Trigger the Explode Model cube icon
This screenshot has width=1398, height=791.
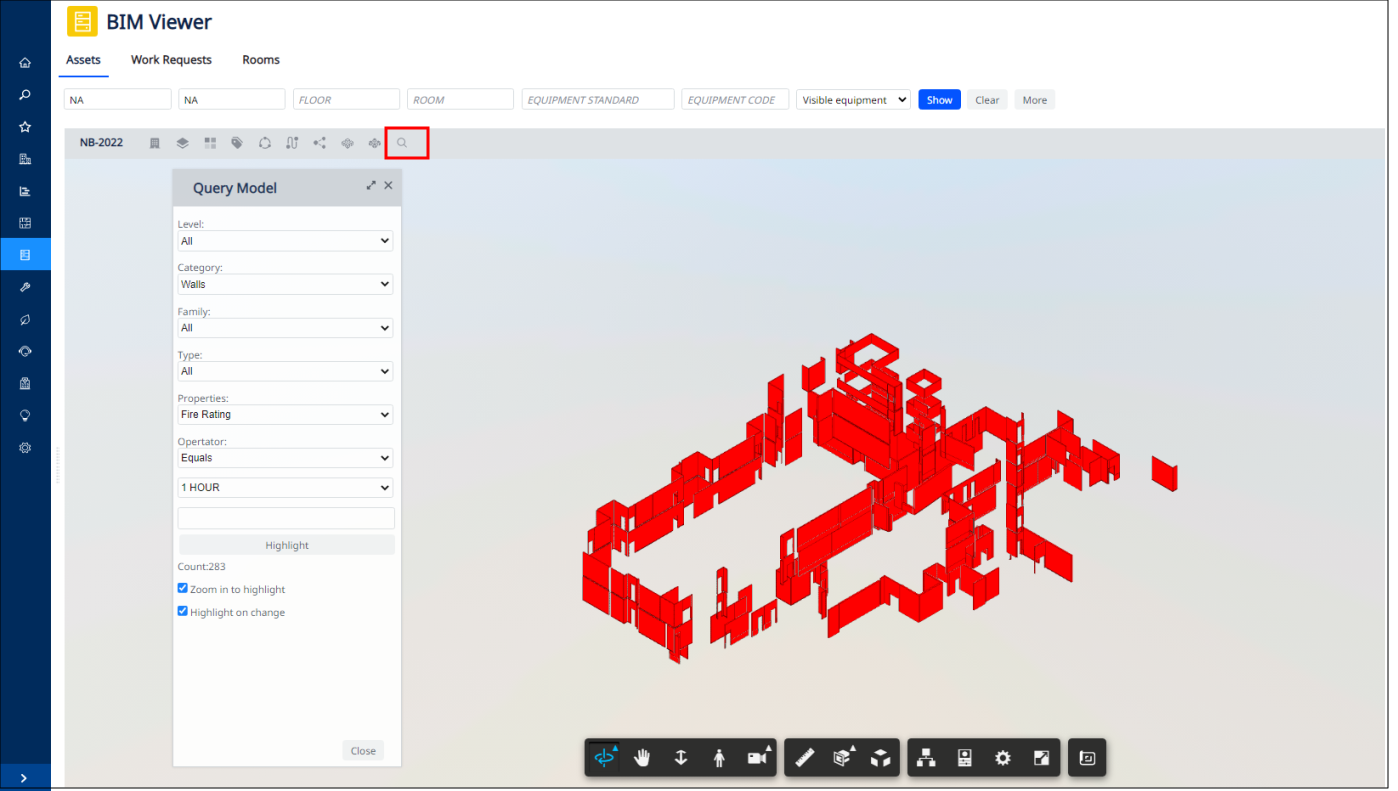pyautogui.click(x=880, y=758)
